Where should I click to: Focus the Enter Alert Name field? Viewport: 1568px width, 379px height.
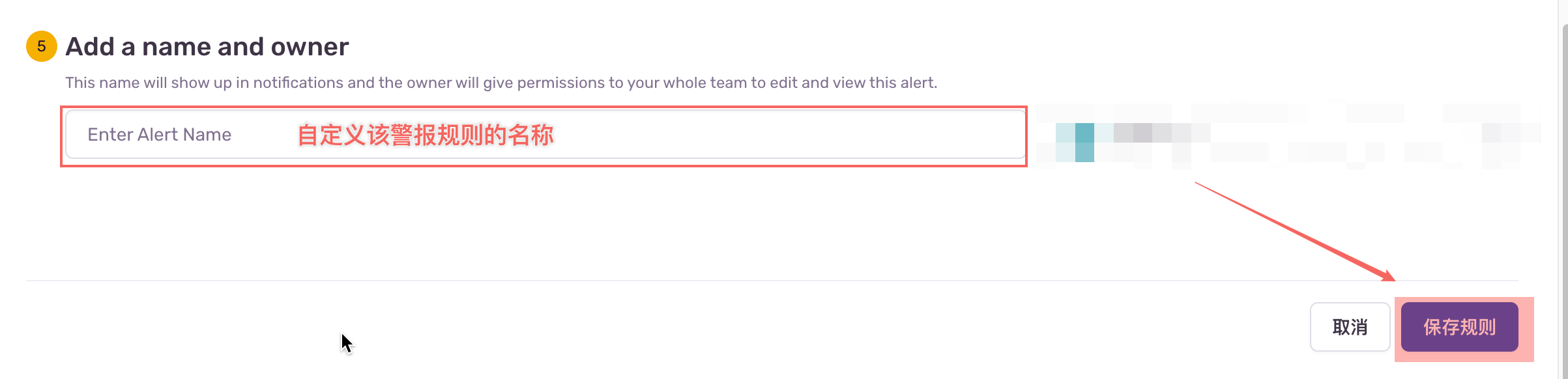pos(546,135)
